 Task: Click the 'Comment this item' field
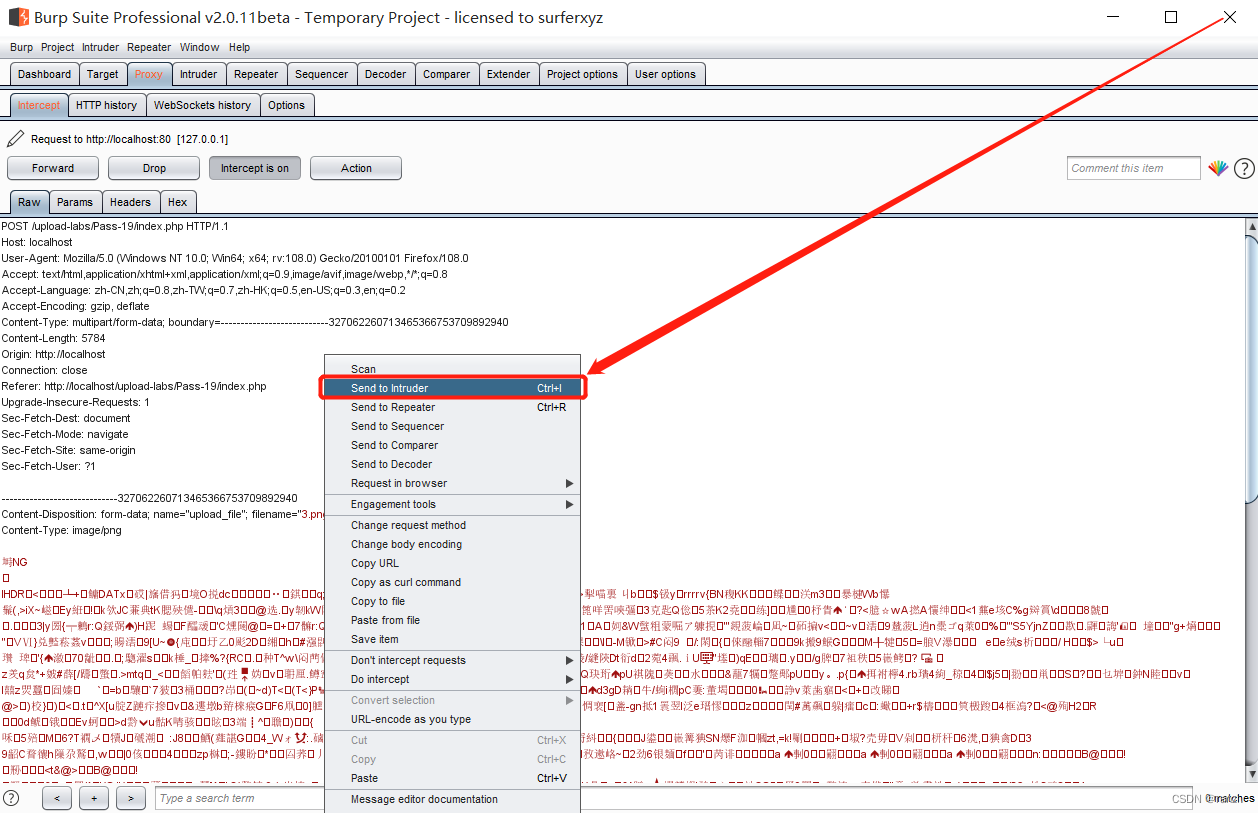[x=1133, y=168]
